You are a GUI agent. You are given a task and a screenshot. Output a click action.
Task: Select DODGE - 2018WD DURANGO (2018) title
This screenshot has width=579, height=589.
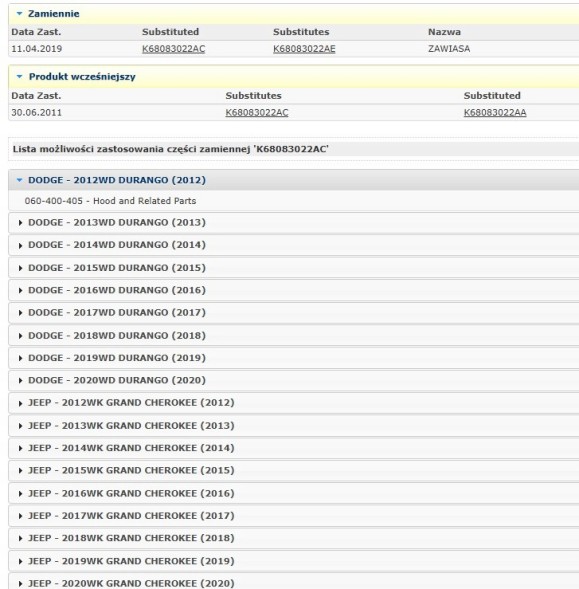coord(117,335)
